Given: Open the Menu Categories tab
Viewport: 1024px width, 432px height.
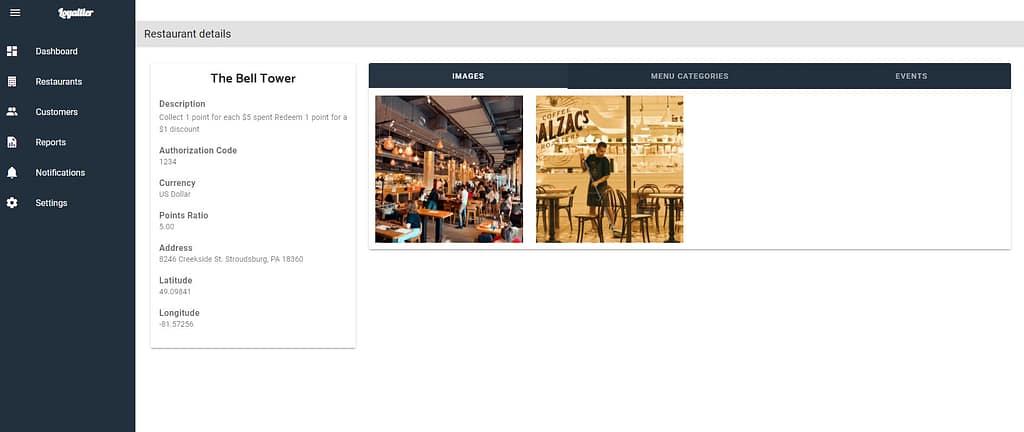Looking at the screenshot, I should click(x=689, y=76).
